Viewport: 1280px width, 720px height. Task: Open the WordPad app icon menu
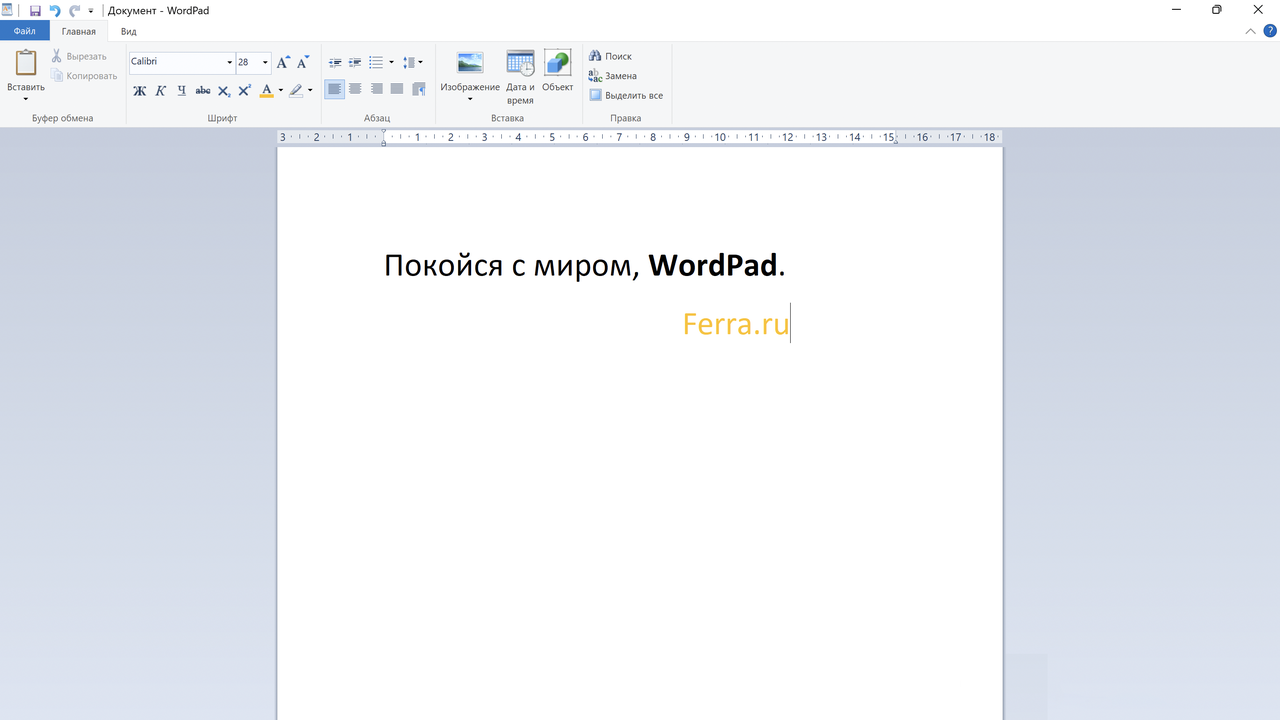pos(8,10)
